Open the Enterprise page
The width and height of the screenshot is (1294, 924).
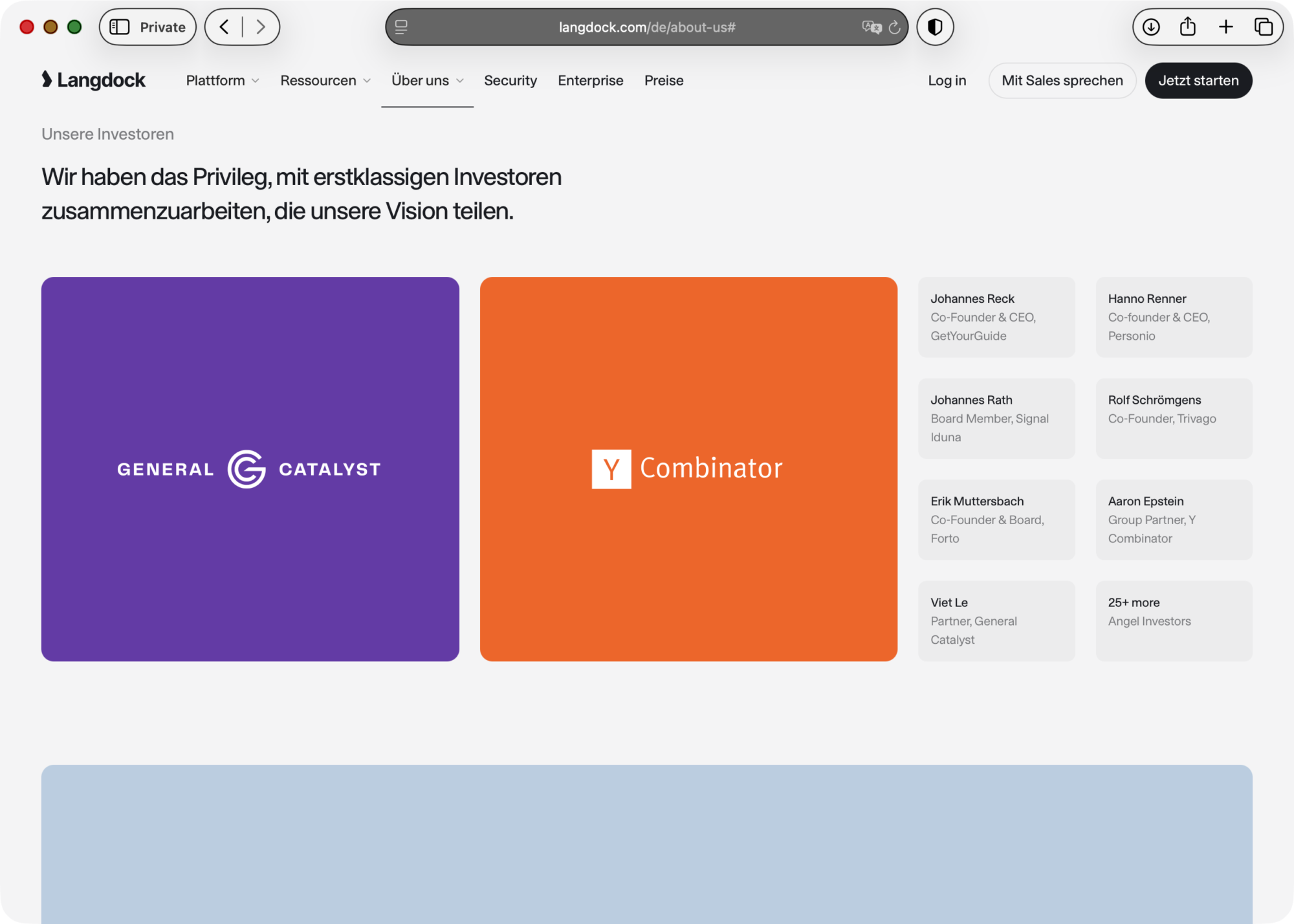[x=591, y=80]
